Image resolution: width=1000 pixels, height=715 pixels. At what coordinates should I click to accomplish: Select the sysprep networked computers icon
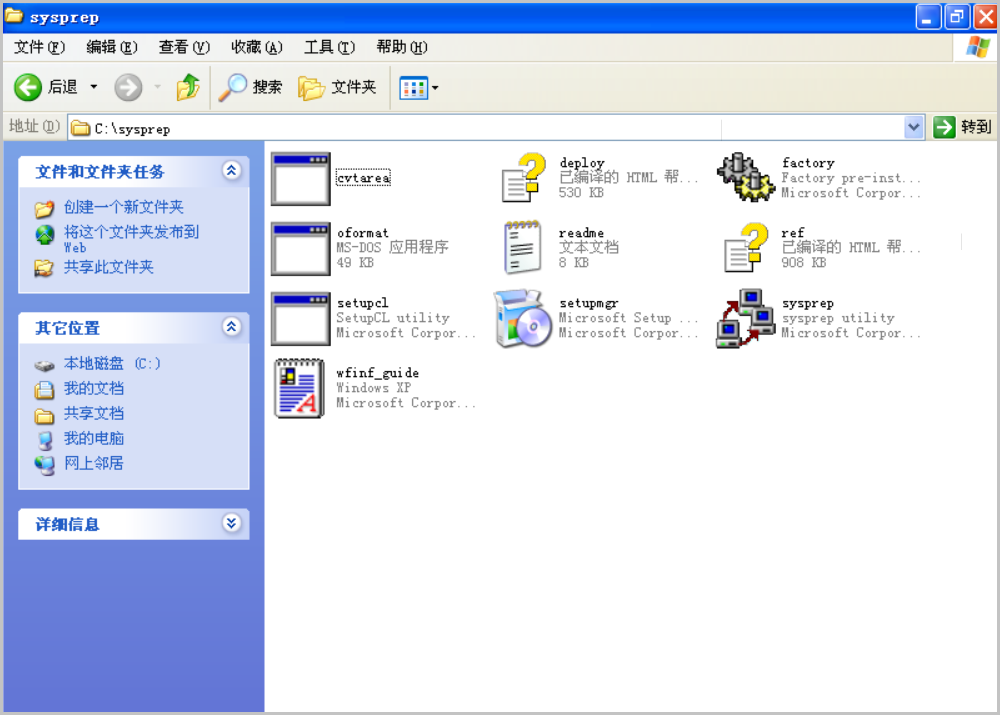746,318
